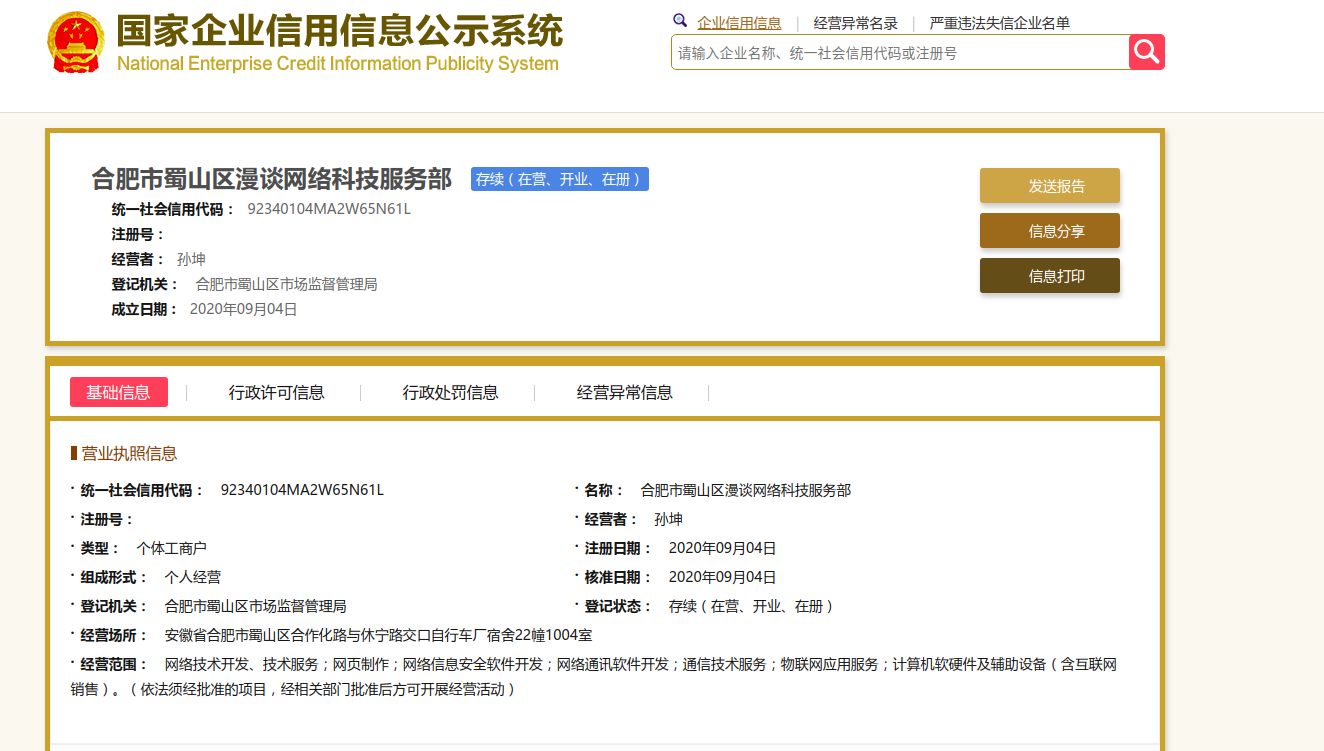Click the 发送报告 button
This screenshot has height=751, width=1324.
tap(1050, 186)
